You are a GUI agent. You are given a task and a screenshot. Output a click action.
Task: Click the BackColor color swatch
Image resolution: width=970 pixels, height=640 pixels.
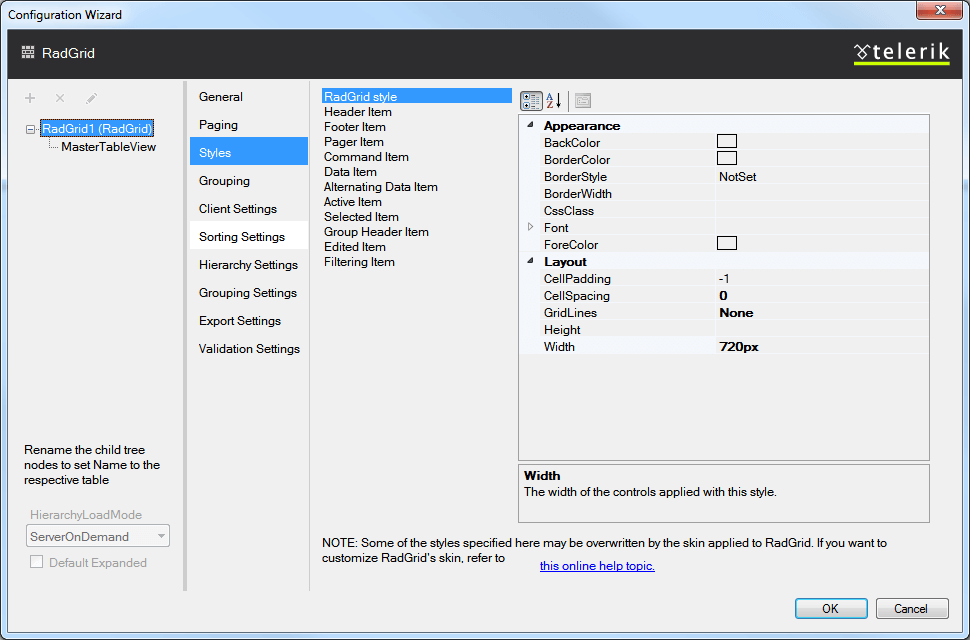pyautogui.click(x=727, y=142)
